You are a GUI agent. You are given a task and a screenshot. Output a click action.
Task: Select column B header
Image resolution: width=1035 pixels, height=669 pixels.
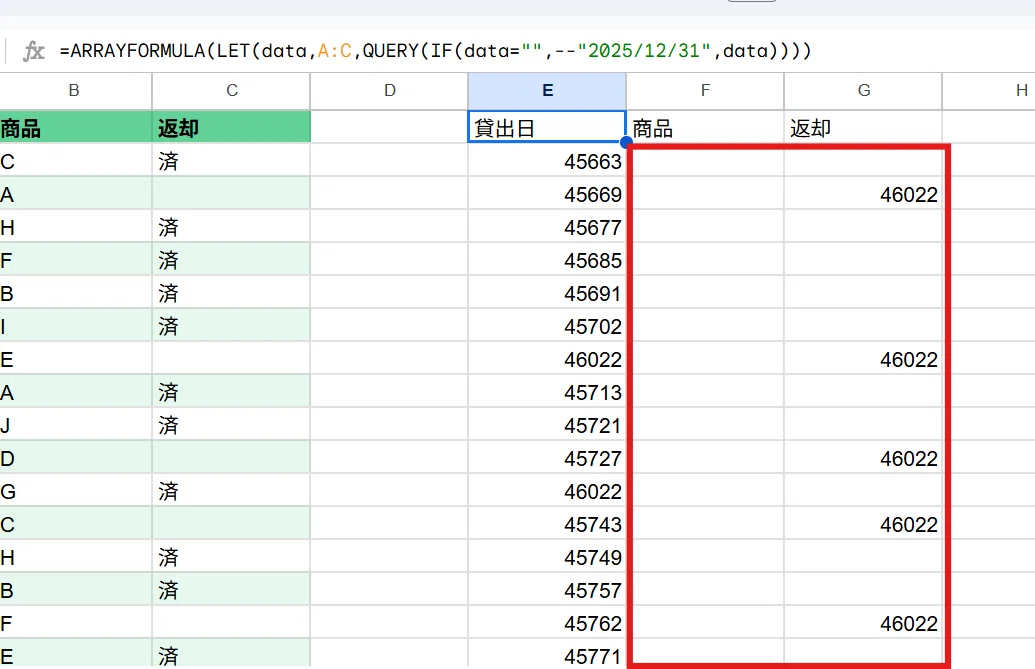pos(75,90)
